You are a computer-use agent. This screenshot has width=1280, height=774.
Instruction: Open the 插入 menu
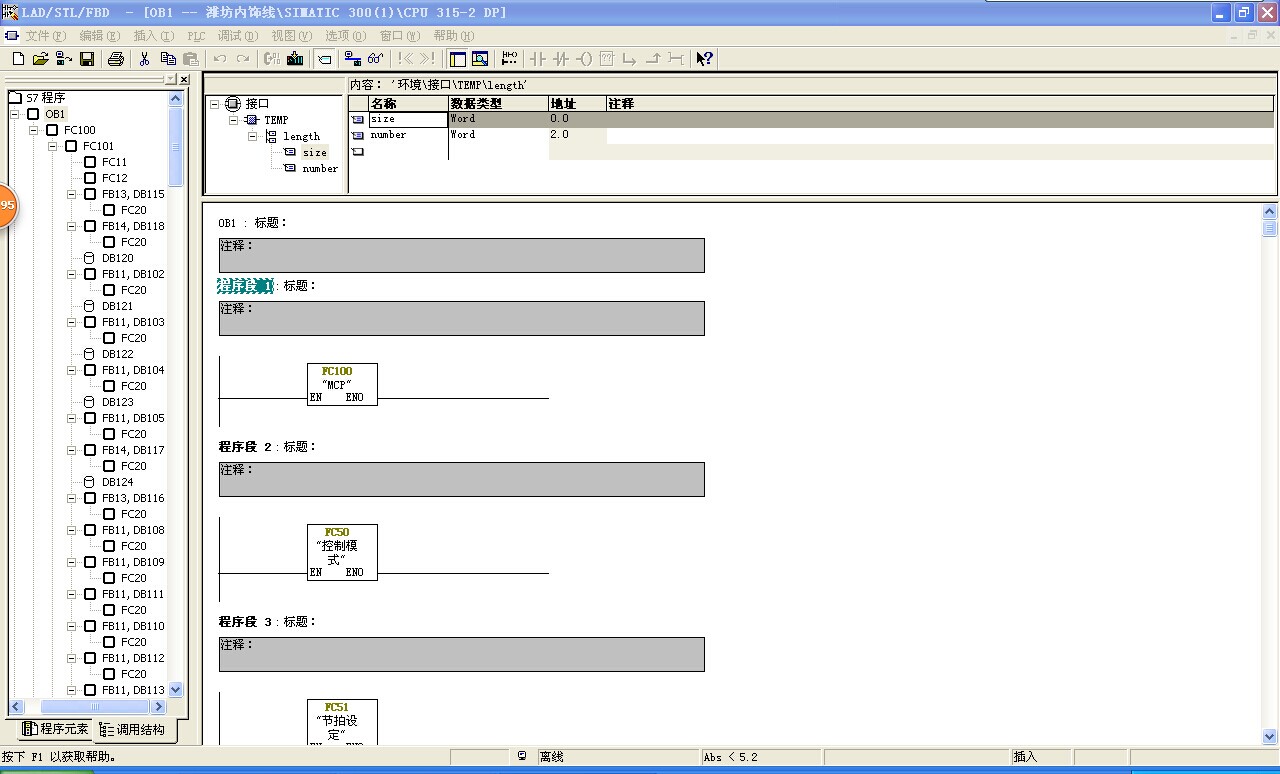[x=153, y=36]
